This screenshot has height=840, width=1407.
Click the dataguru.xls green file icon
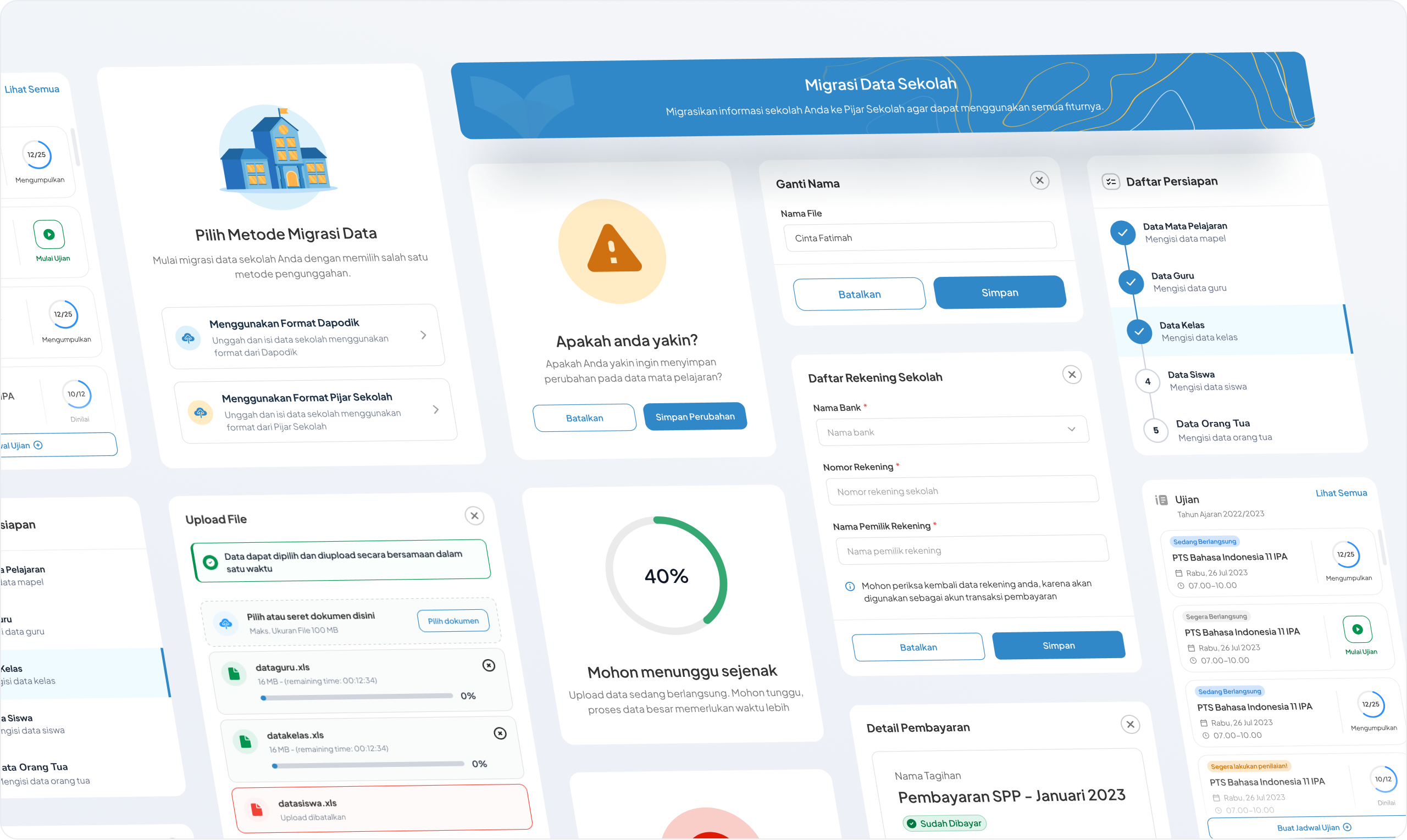[234, 674]
